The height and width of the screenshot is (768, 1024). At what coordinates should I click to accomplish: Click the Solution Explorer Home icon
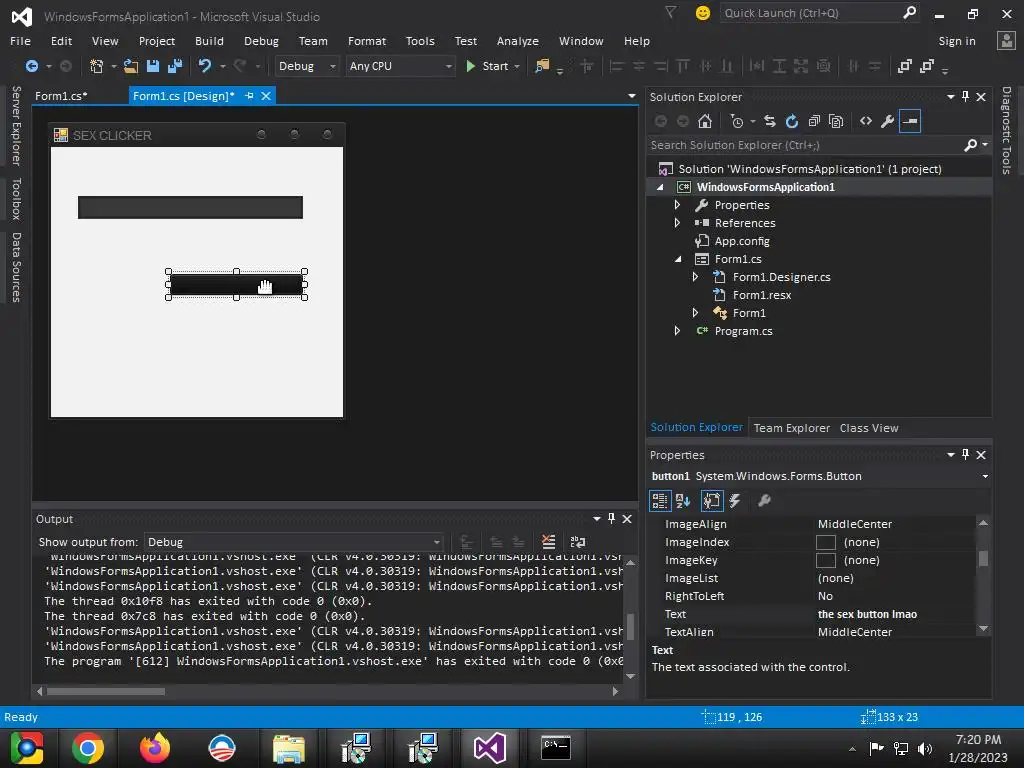coord(705,121)
